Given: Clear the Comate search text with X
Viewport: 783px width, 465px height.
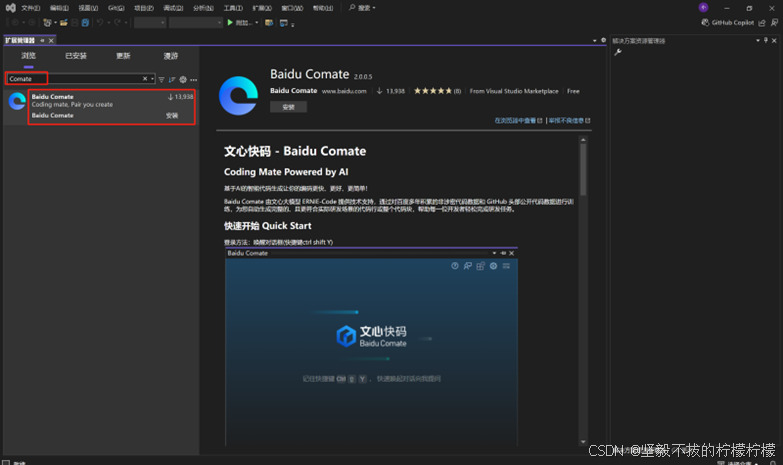Looking at the screenshot, I should pos(145,79).
